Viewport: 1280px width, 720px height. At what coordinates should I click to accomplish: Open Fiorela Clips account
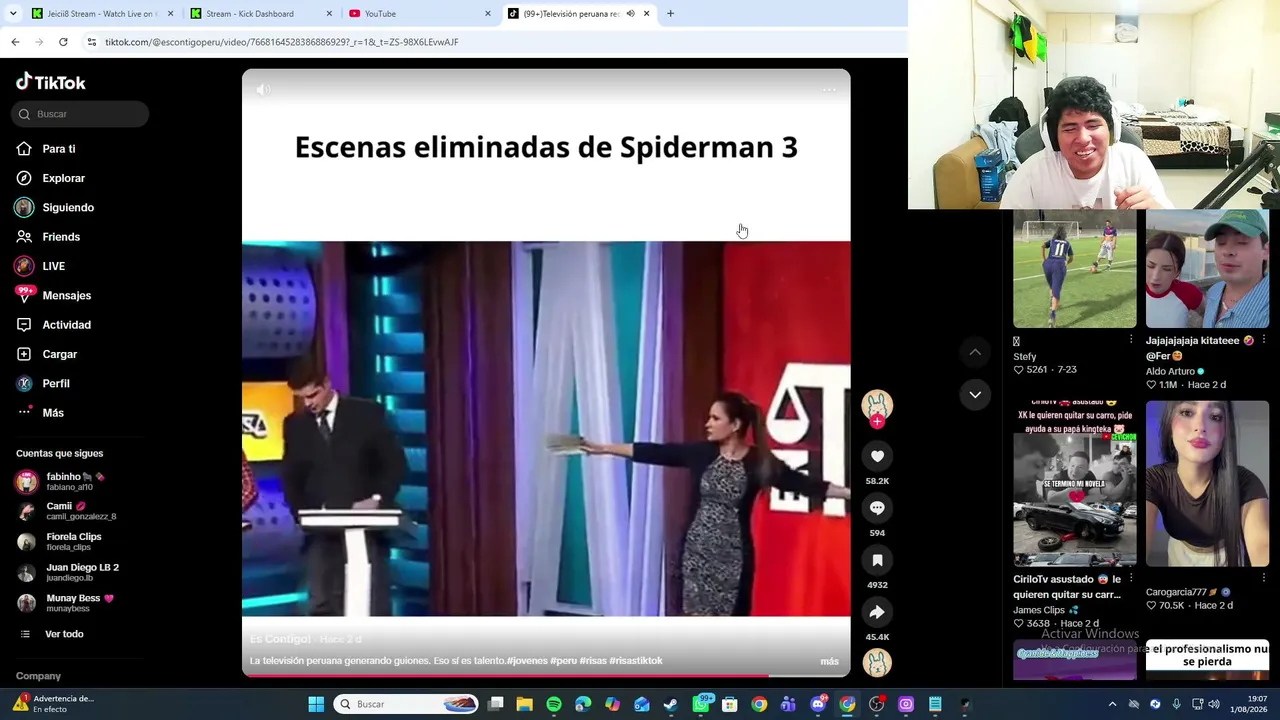(75, 541)
